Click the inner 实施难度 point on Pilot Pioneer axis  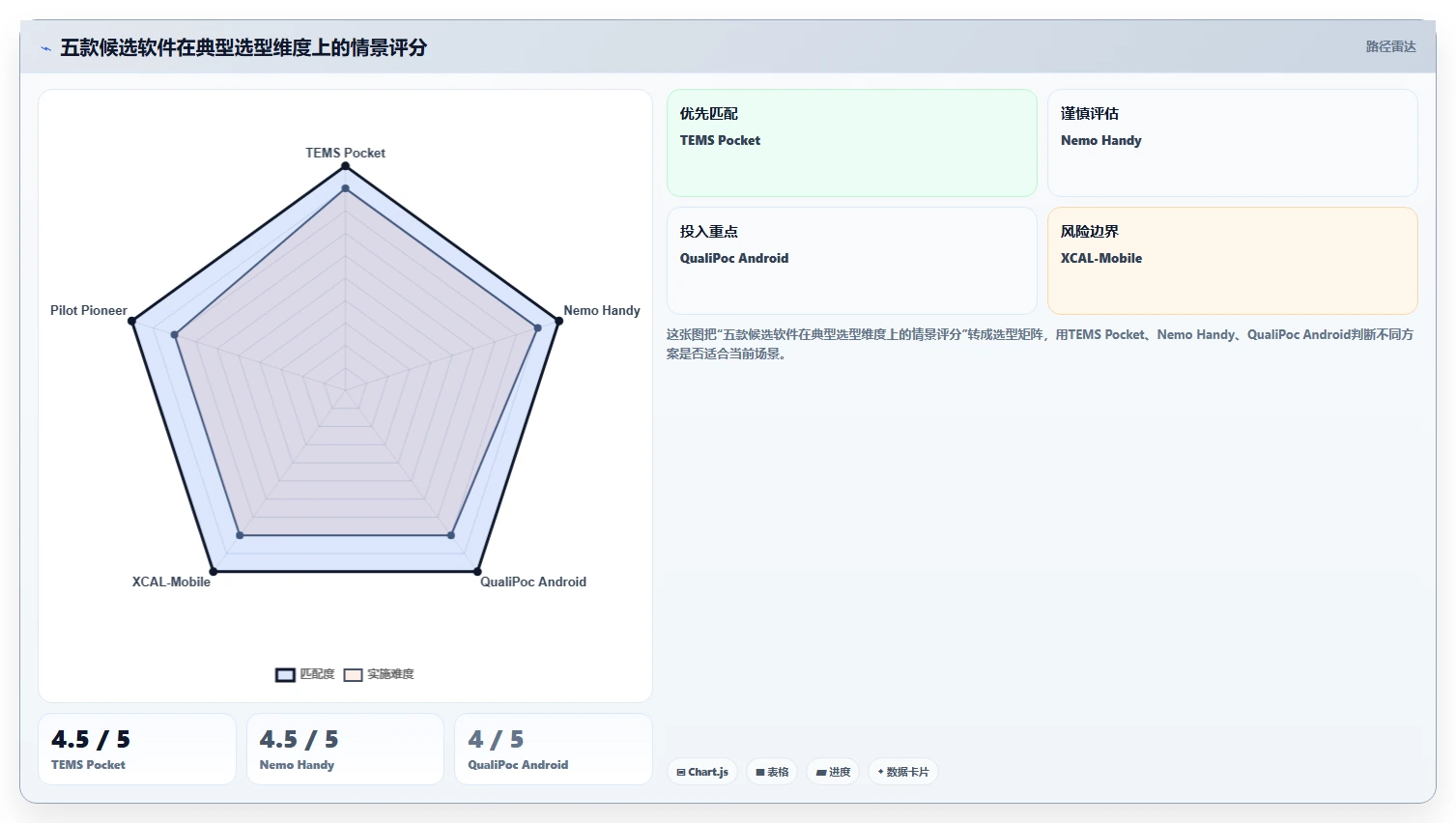(175, 335)
